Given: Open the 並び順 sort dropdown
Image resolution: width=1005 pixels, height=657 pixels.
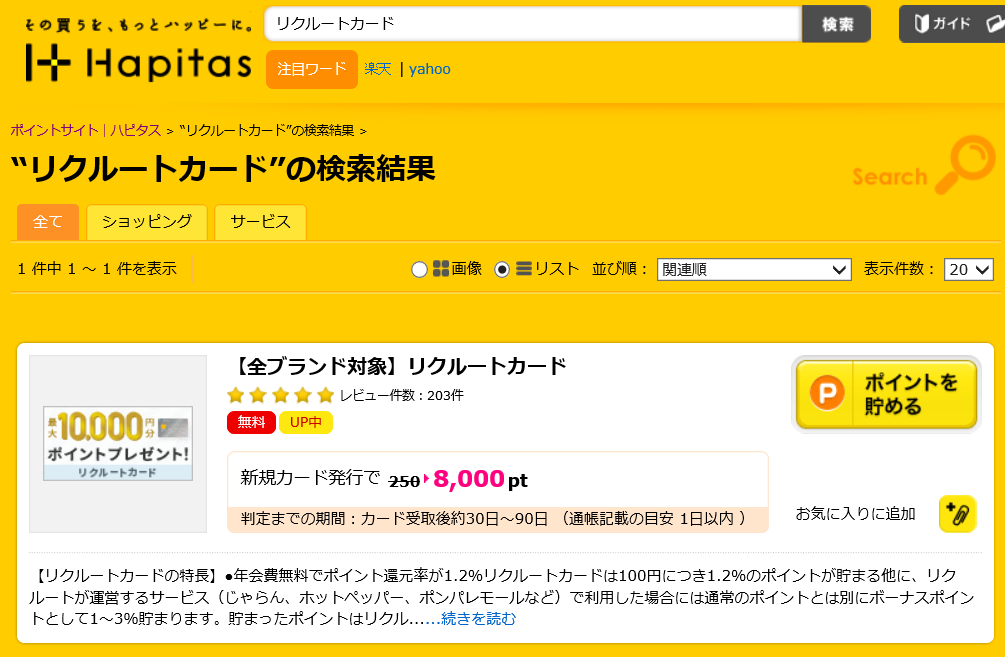Looking at the screenshot, I should pyautogui.click(x=754, y=269).
